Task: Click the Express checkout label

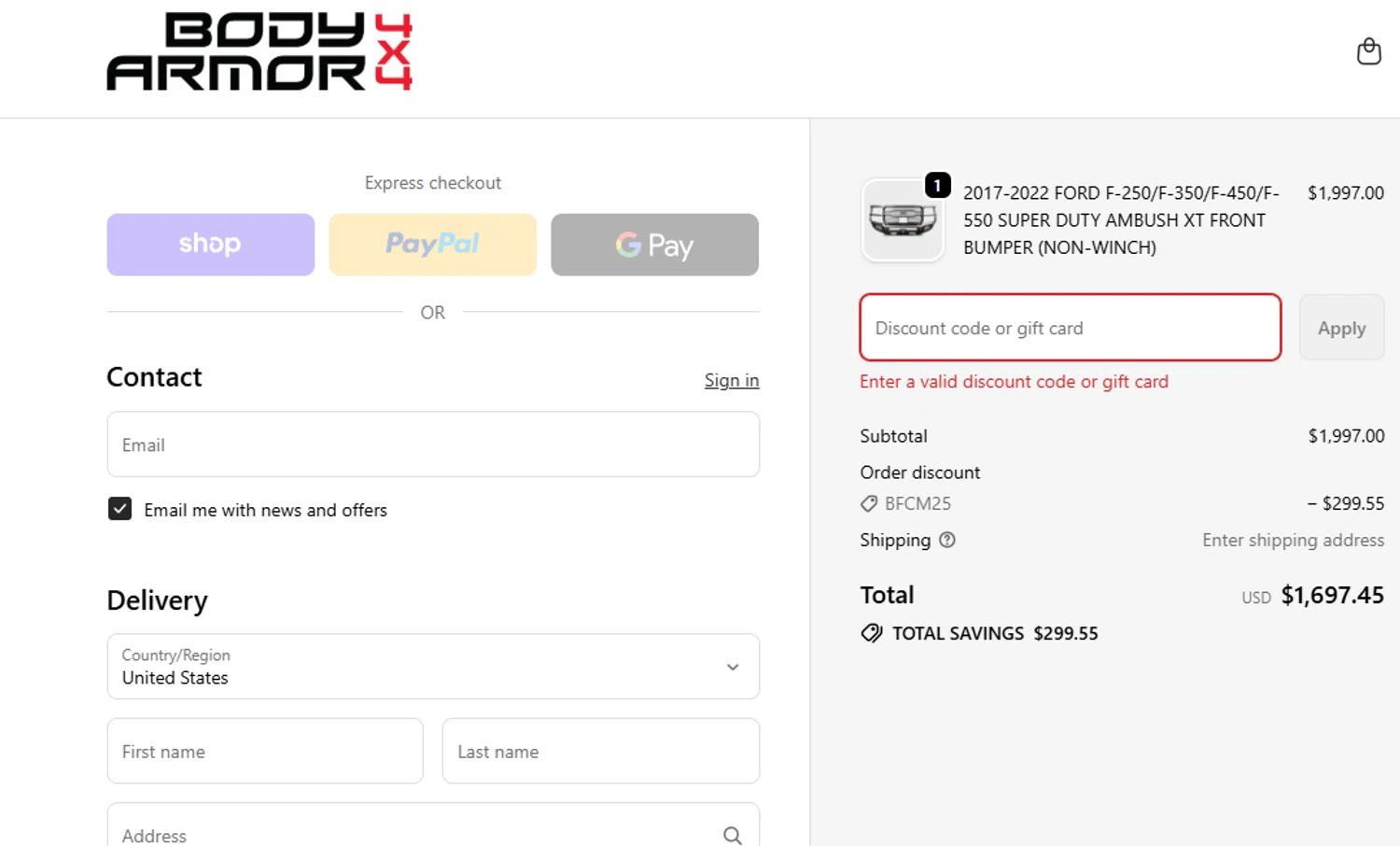Action: 433,183
